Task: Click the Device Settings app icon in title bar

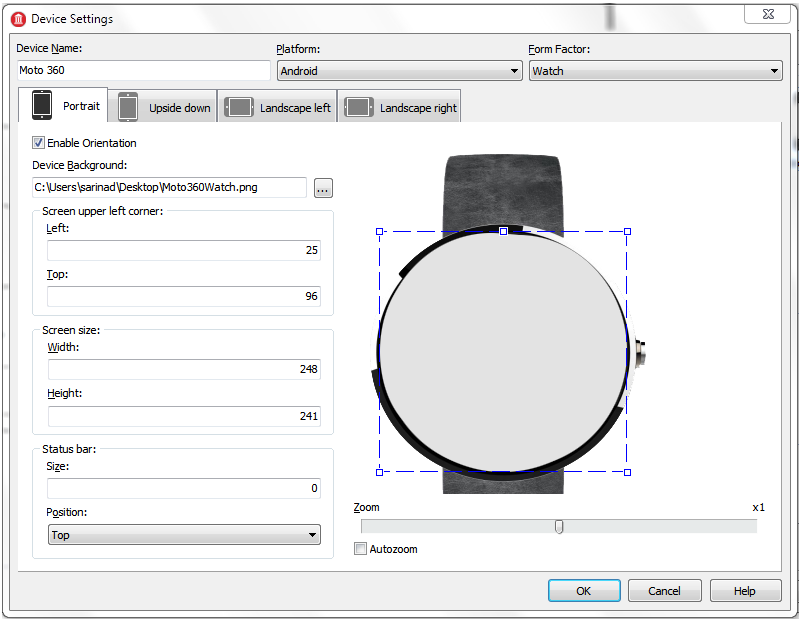Action: tap(17, 18)
